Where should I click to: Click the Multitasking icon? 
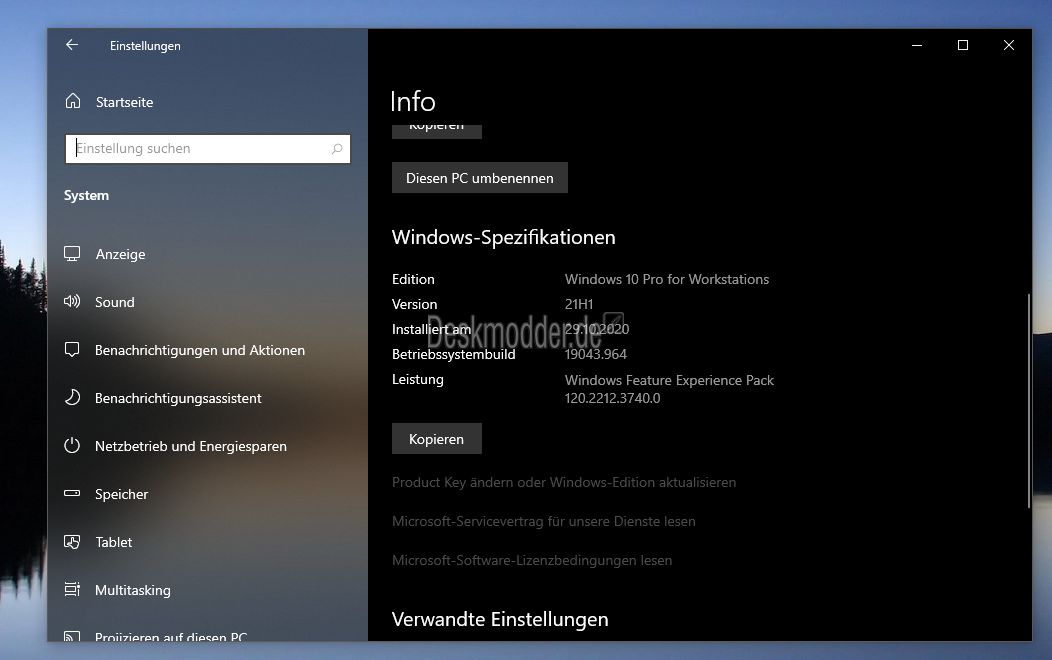(72, 589)
